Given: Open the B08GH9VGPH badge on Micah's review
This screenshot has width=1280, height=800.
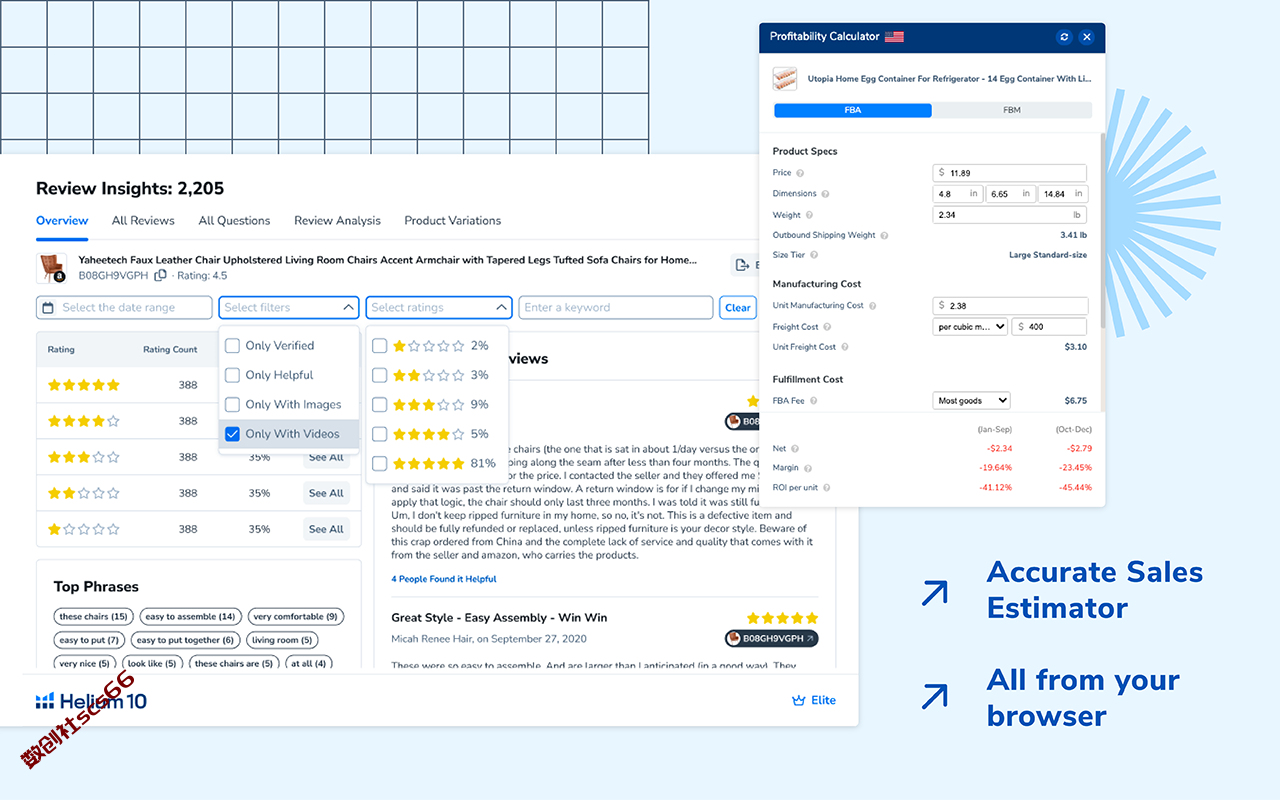Looking at the screenshot, I should (771, 638).
